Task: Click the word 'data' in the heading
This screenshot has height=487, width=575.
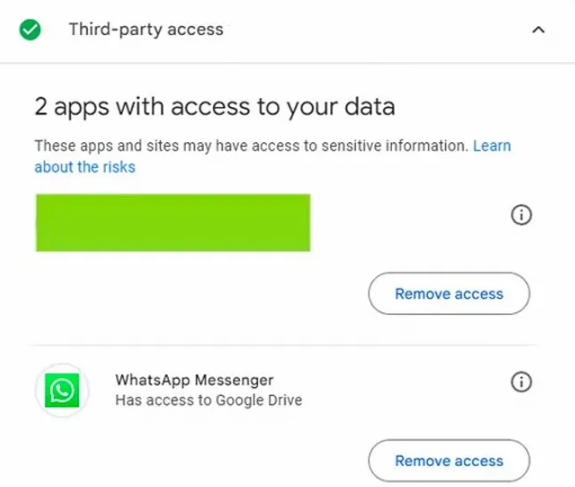Action: (x=370, y=107)
